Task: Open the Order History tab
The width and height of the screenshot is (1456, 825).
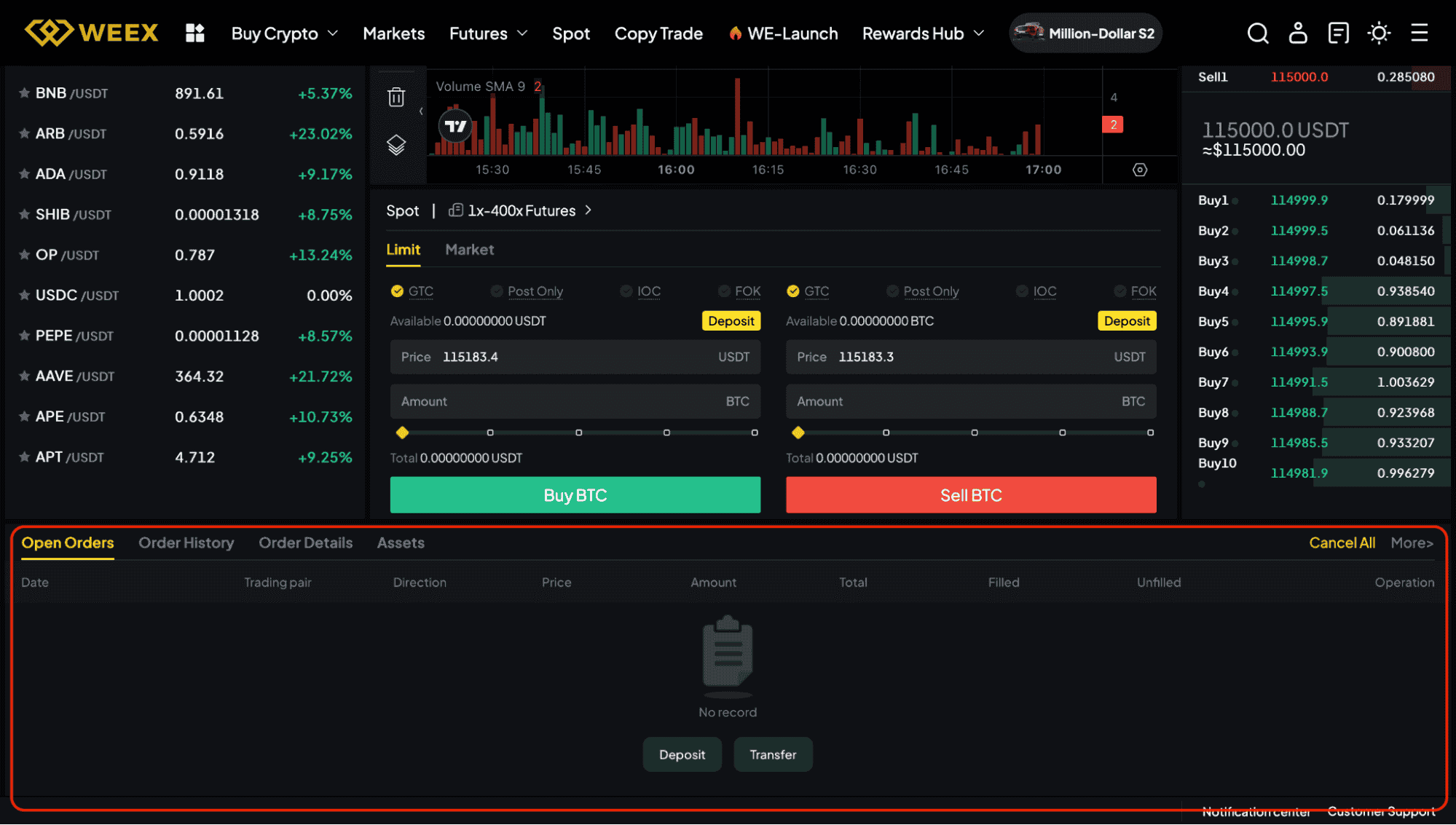Action: [x=186, y=543]
